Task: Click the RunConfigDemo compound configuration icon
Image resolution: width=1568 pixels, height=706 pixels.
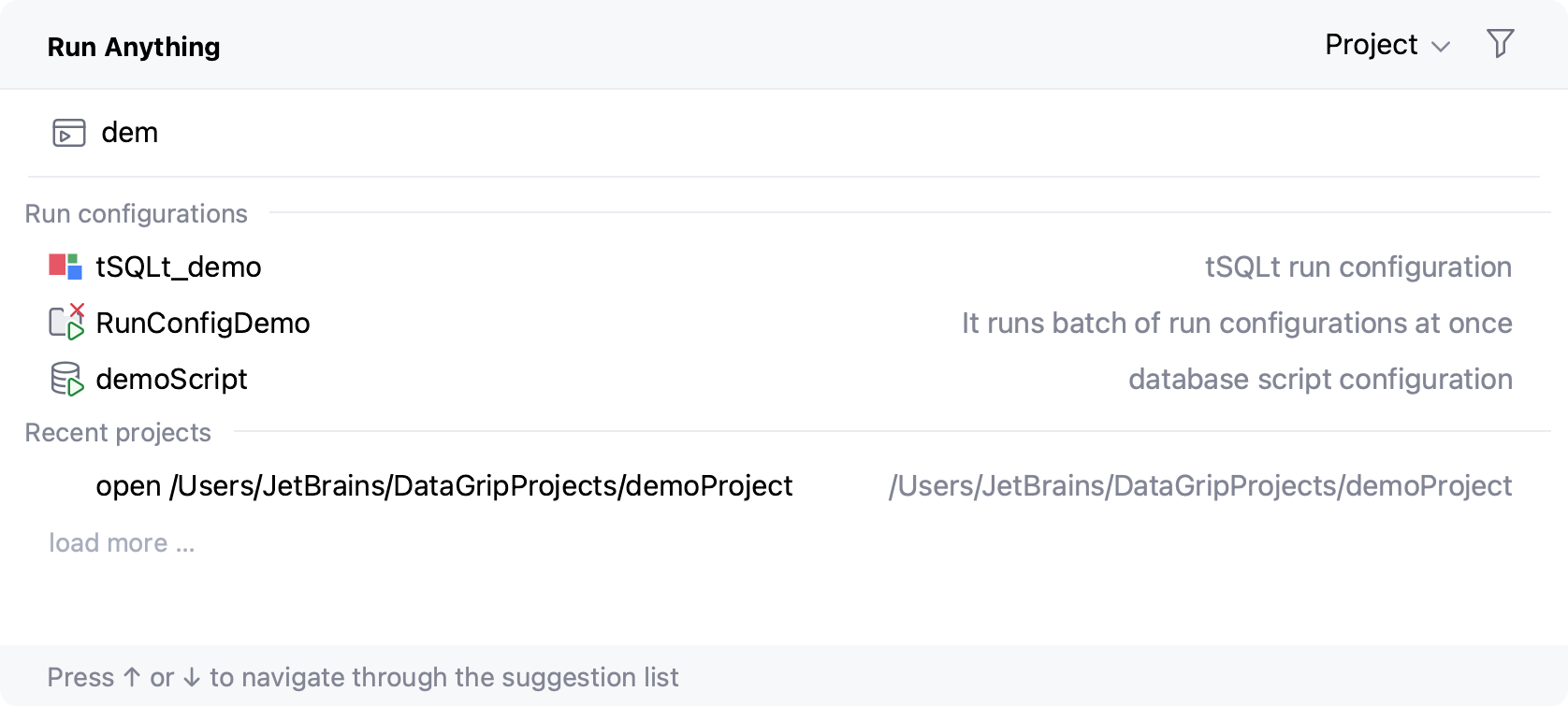Action: pos(66,323)
